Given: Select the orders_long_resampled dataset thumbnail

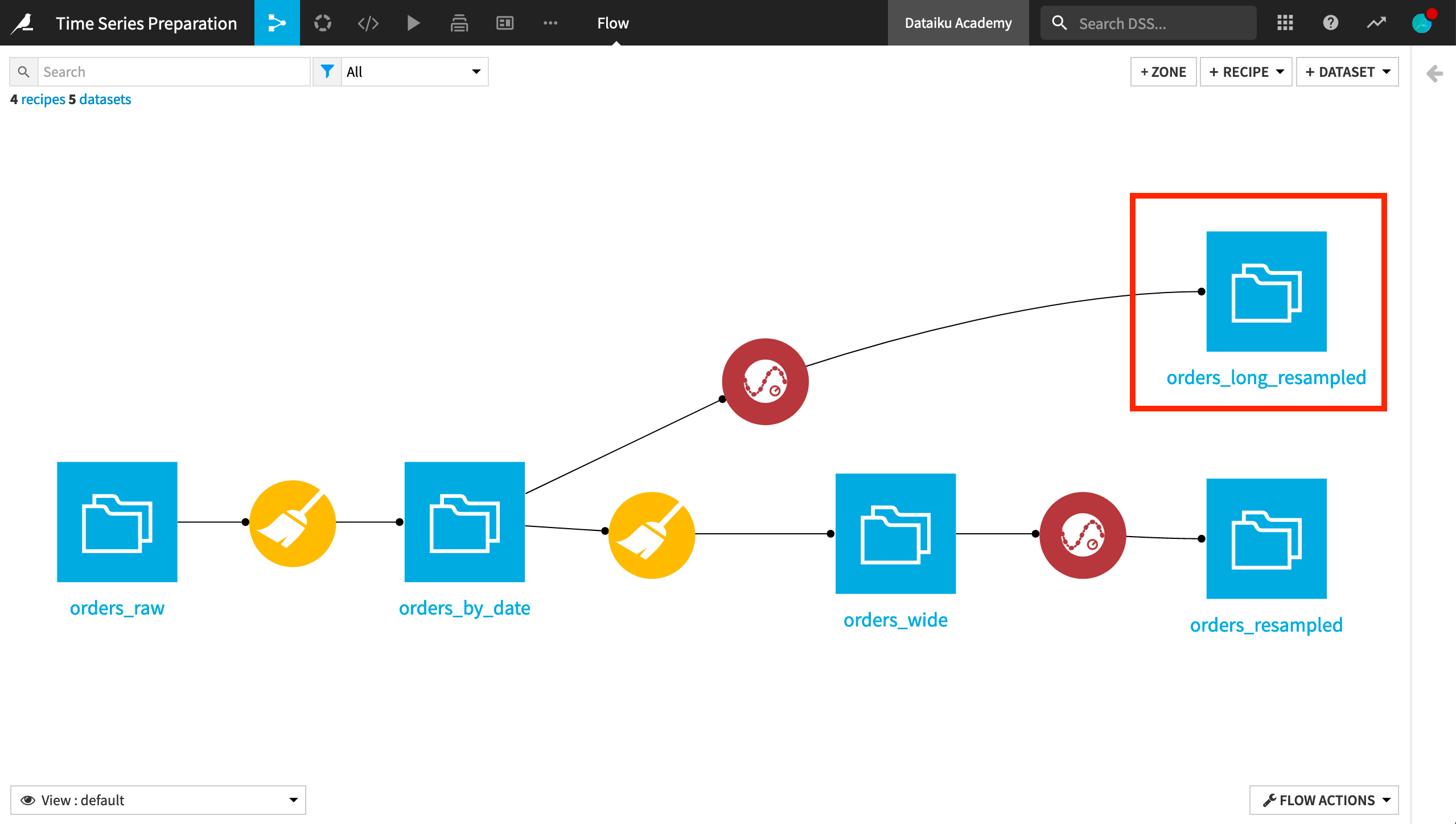Looking at the screenshot, I should 1266,292.
